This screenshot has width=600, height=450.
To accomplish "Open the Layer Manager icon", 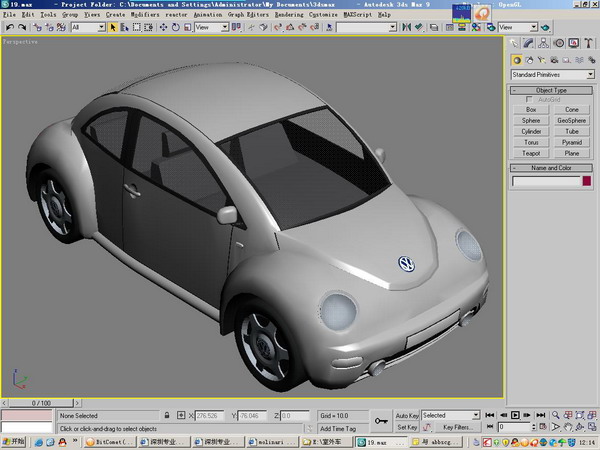I will click(x=434, y=28).
